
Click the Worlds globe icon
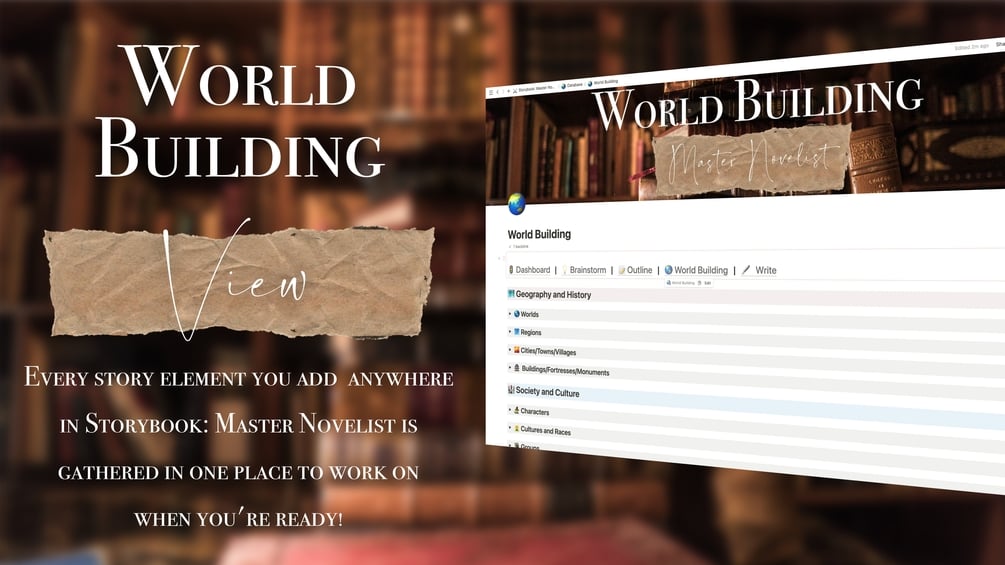pyautogui.click(x=517, y=313)
